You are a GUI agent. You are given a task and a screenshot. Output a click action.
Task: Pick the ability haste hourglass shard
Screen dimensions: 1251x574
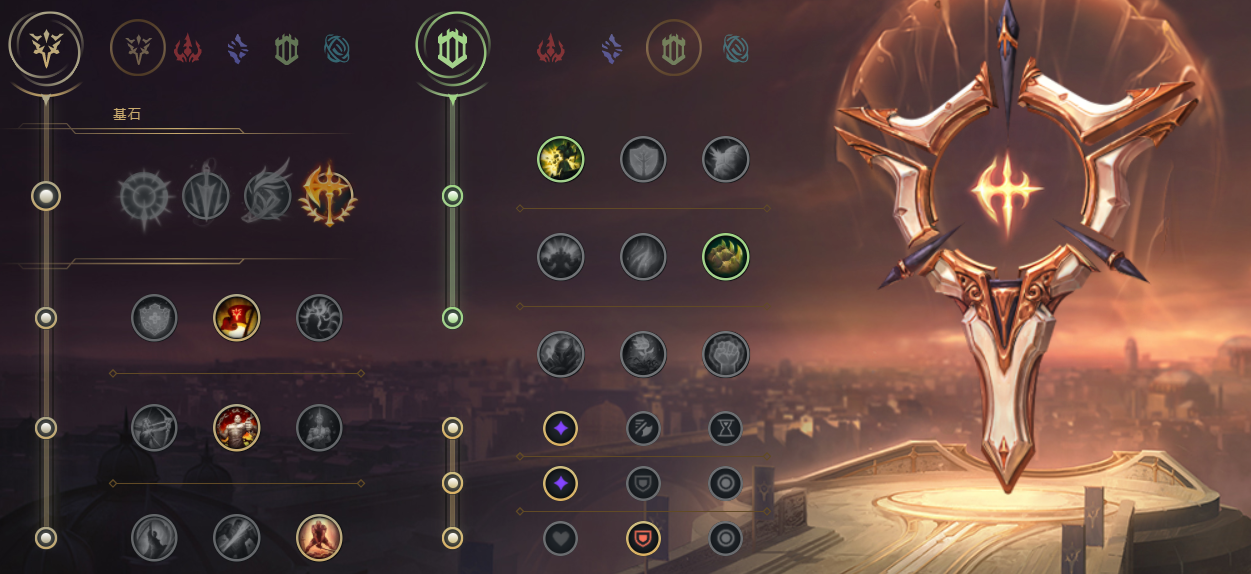[x=726, y=429]
